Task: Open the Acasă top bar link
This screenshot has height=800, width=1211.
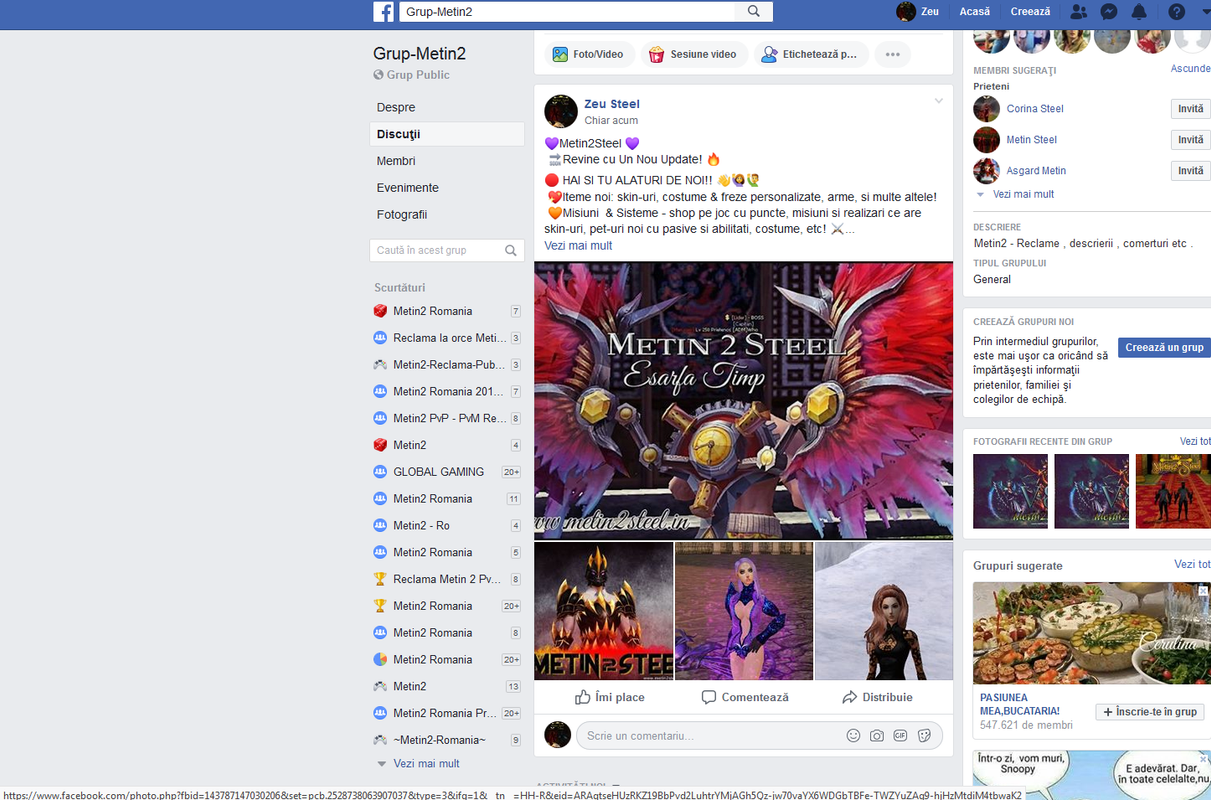Action: 974,12
